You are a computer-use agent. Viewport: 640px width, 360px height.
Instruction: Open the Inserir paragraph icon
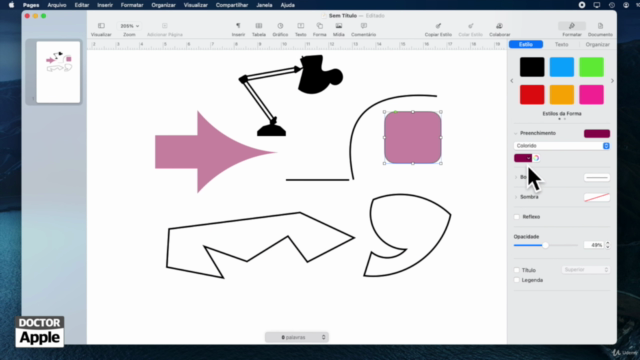point(238,26)
